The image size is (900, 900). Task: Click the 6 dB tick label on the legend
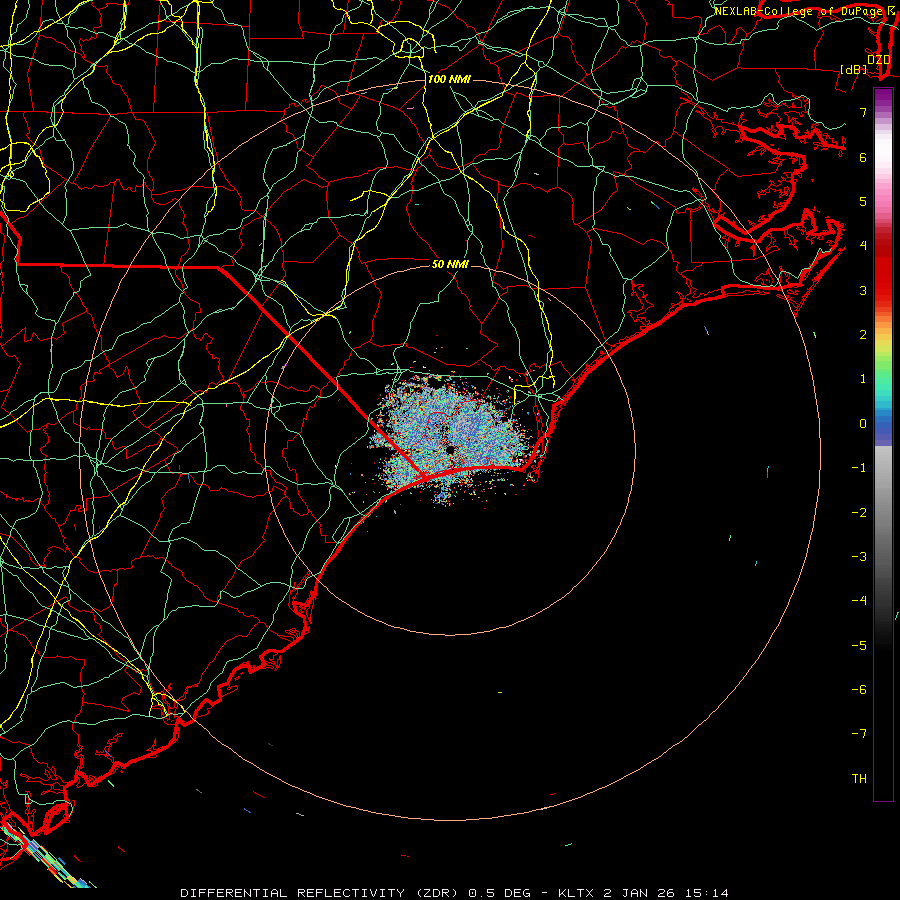pos(863,157)
